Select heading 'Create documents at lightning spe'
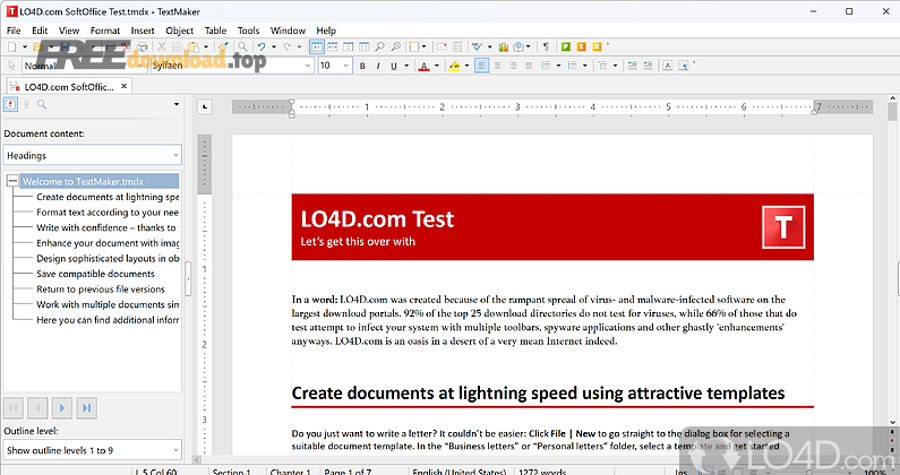 point(107,197)
